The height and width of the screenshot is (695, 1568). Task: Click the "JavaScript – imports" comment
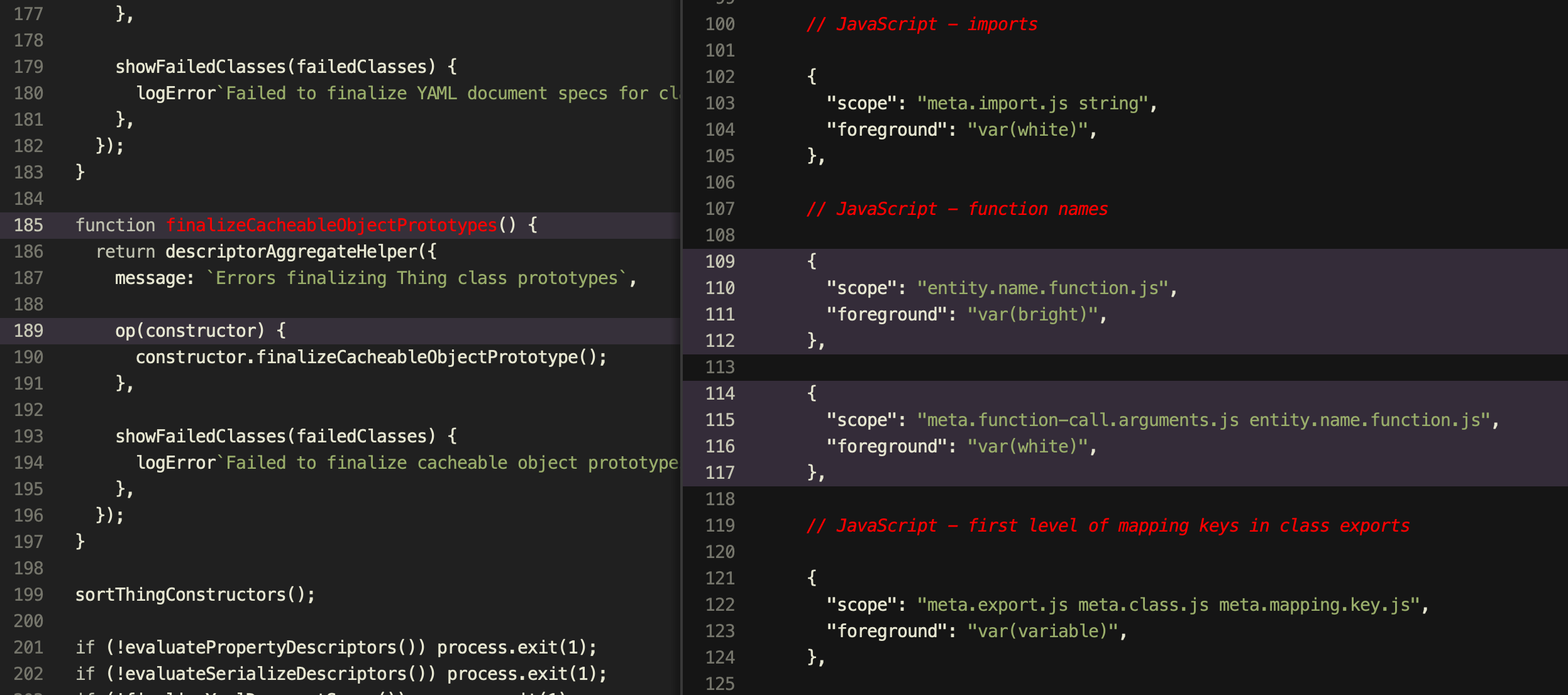pyautogui.click(x=922, y=24)
